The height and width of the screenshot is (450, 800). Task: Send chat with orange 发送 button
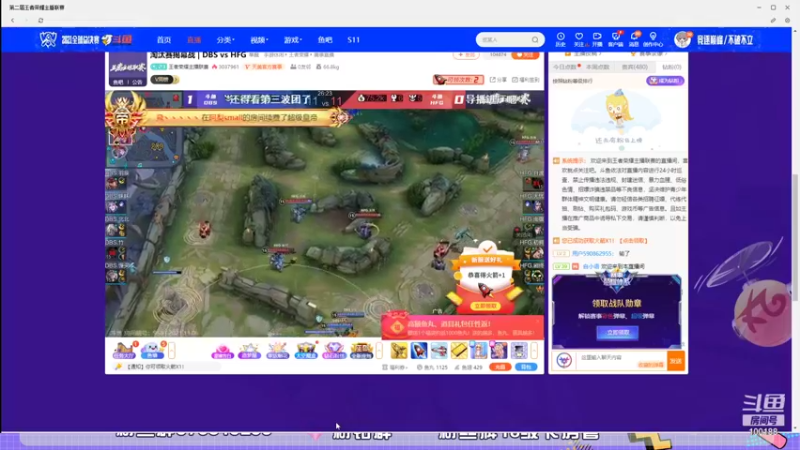click(676, 361)
